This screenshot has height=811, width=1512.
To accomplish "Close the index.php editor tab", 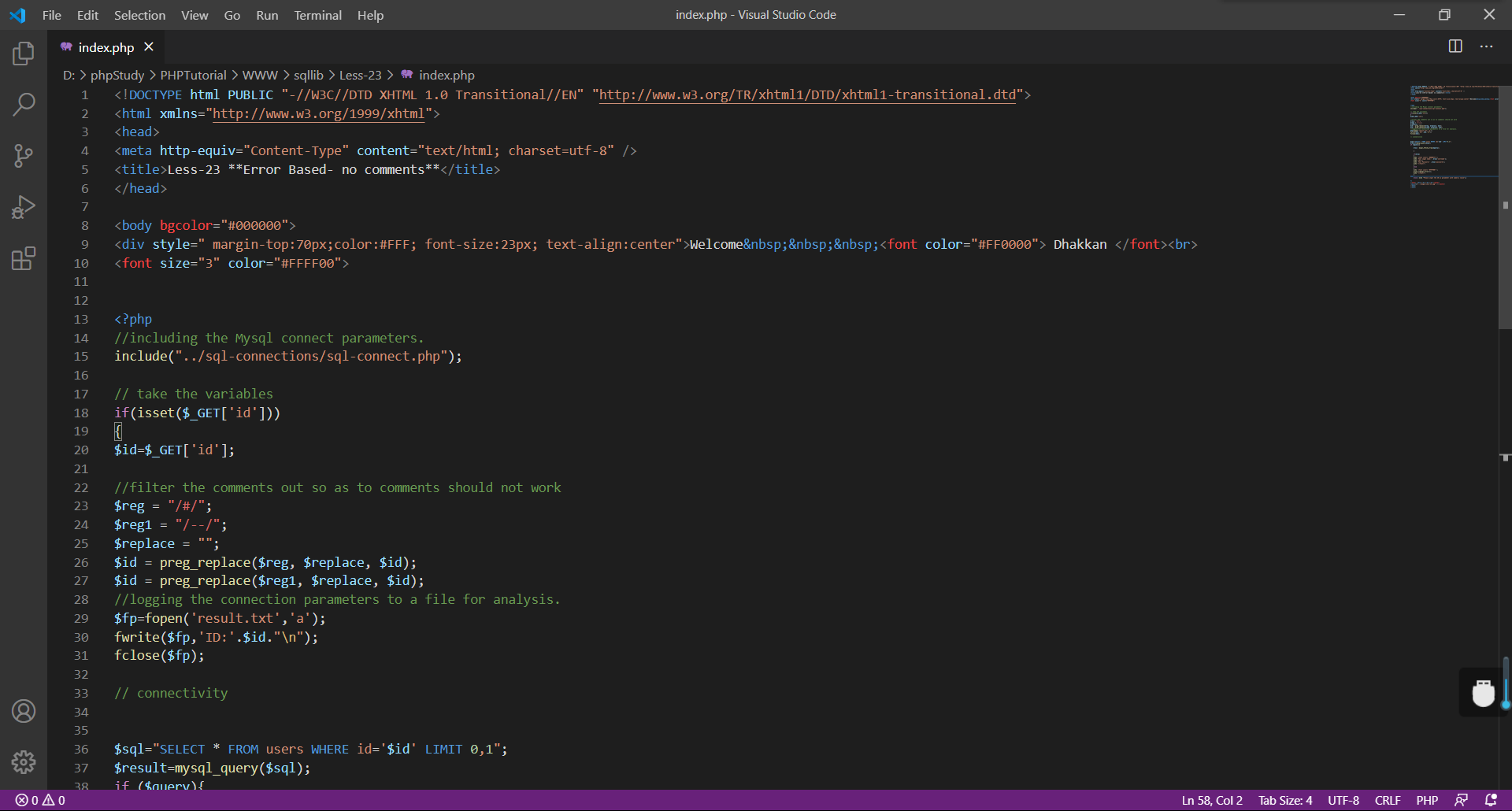I will pyautogui.click(x=149, y=47).
